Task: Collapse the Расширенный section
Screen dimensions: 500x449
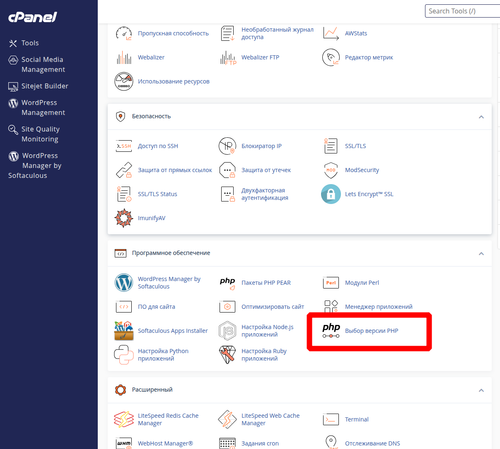Action: pyautogui.click(x=481, y=390)
